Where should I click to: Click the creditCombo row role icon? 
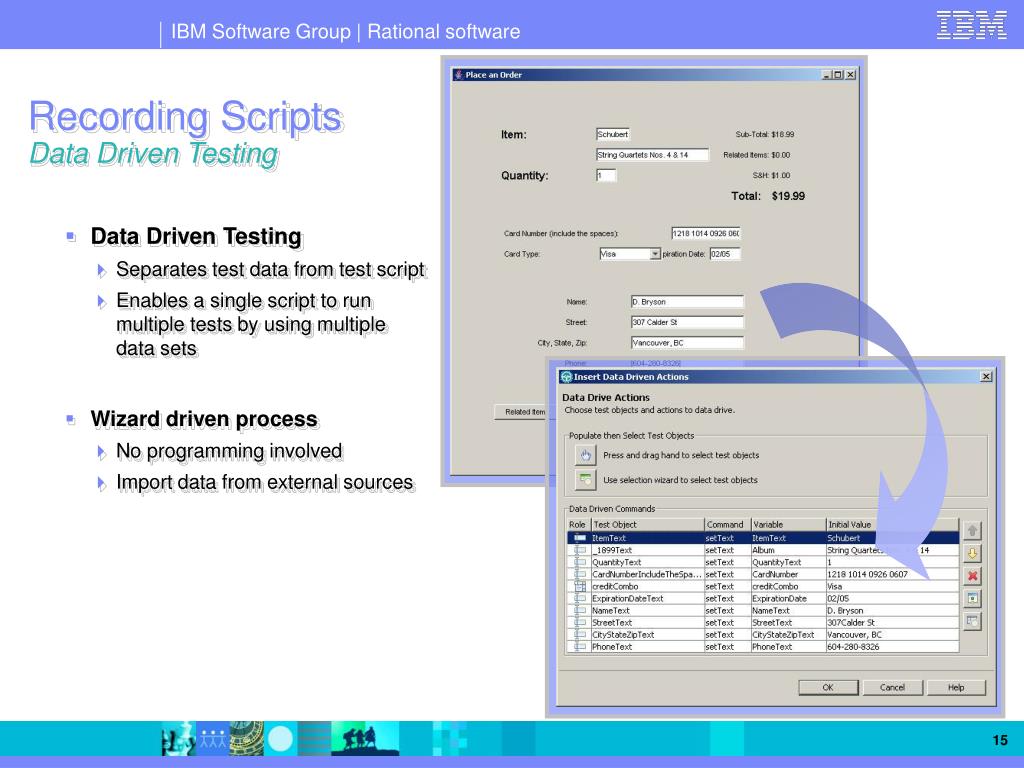coord(579,586)
